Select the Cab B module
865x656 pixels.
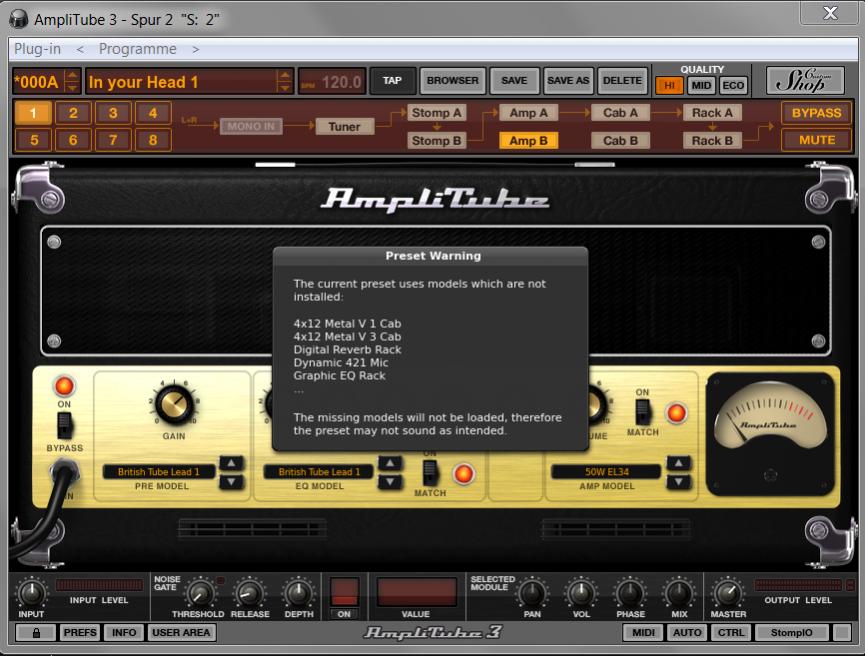coord(621,141)
